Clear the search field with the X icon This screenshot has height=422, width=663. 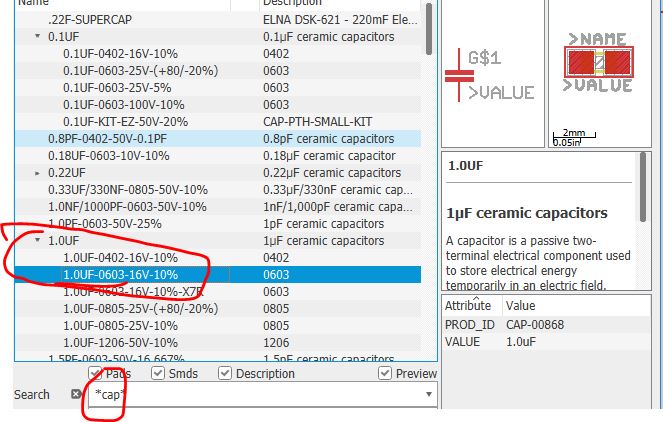point(76,395)
